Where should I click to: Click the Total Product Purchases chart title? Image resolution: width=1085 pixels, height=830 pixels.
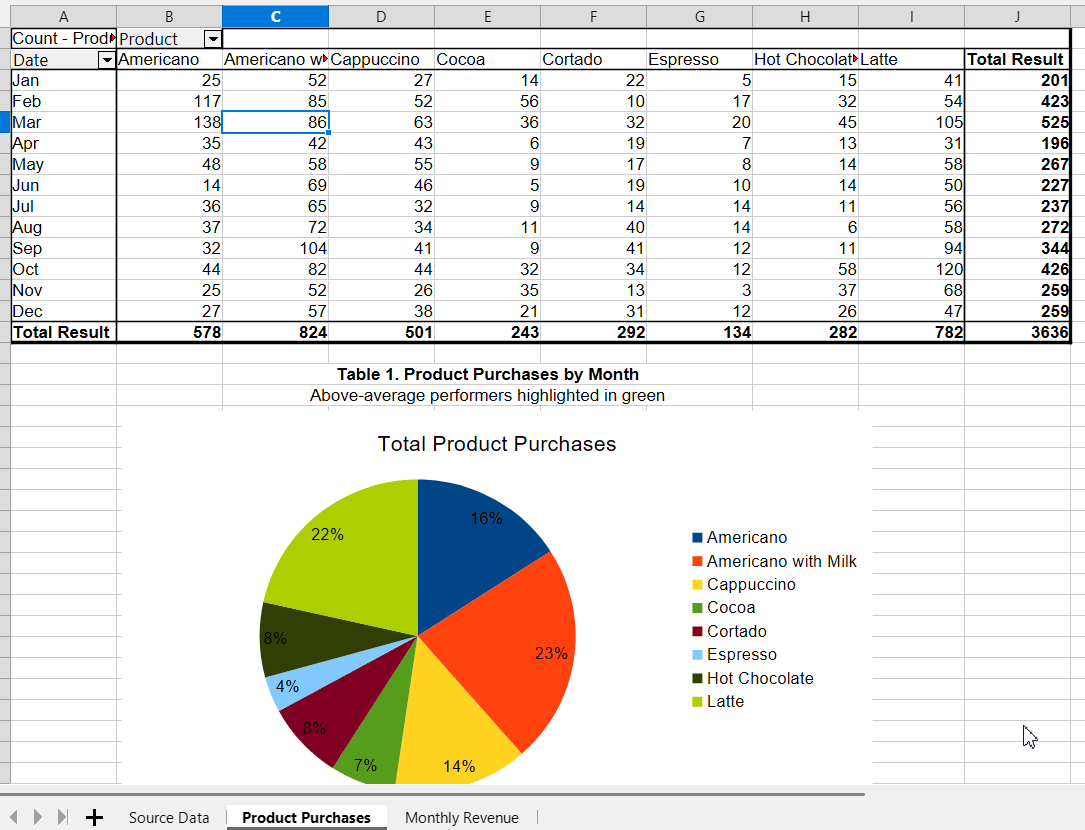point(497,444)
